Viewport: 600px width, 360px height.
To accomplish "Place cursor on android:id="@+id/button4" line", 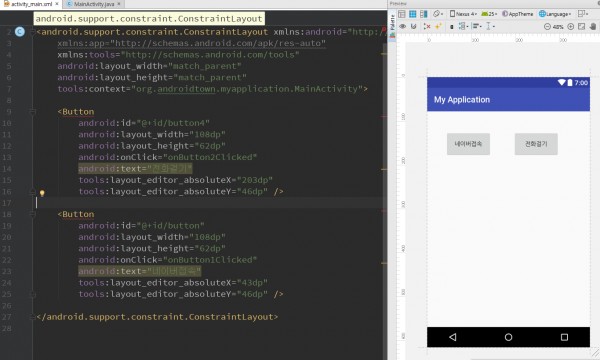I will pos(144,123).
